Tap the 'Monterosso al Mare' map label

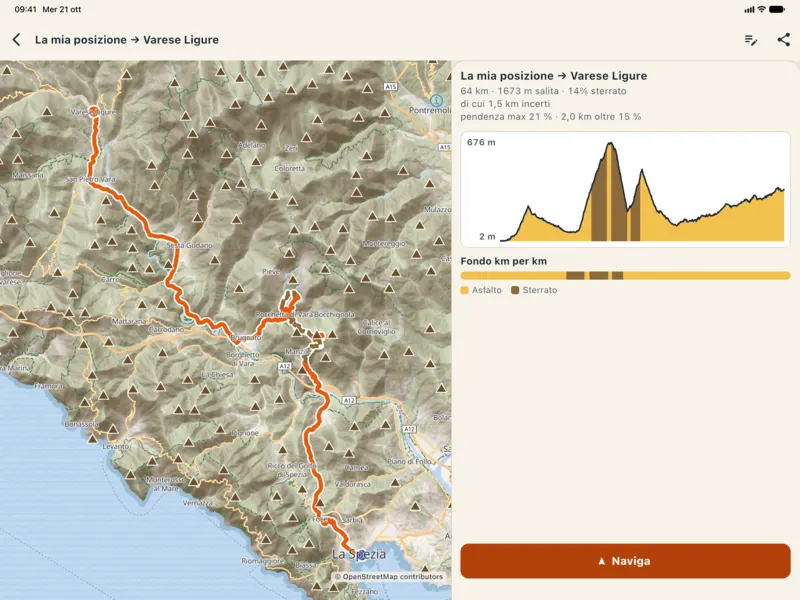point(166,484)
